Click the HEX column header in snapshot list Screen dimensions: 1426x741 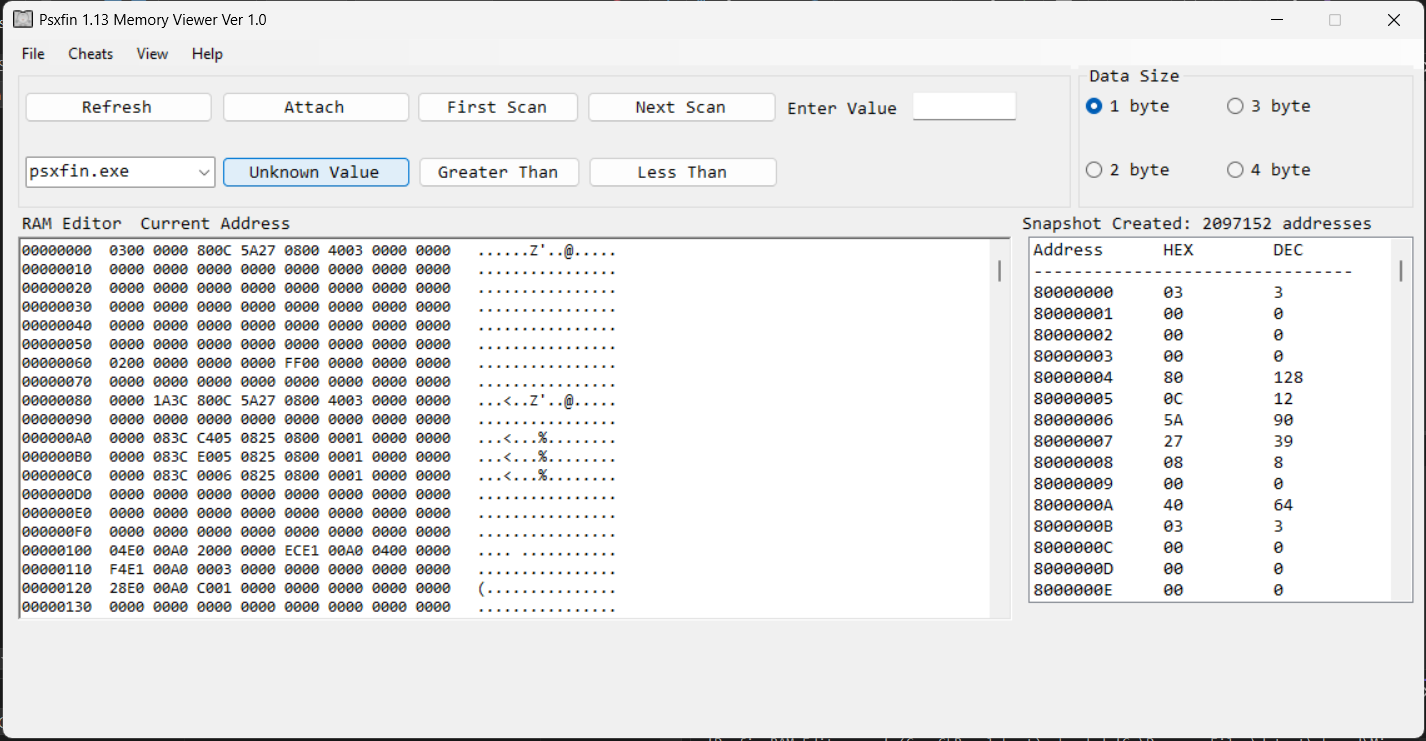click(x=1178, y=250)
